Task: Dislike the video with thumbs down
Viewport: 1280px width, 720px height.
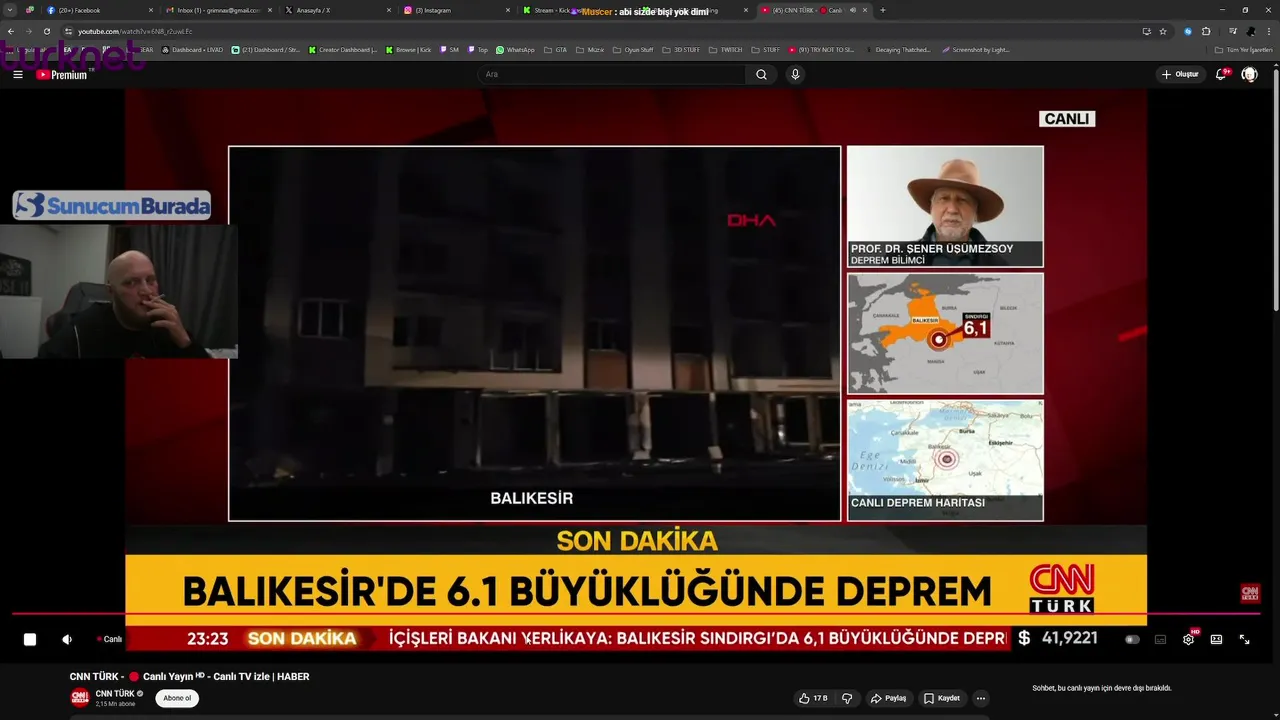Action: [x=847, y=698]
